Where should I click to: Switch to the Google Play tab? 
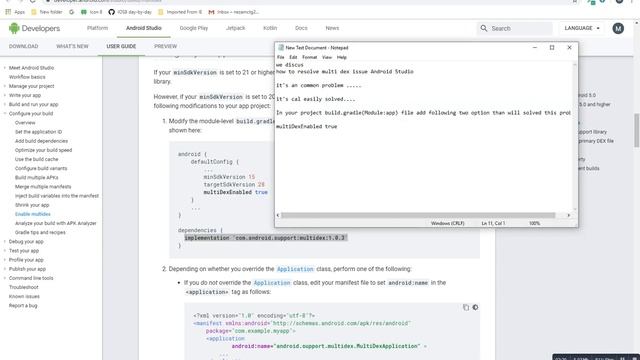click(194, 28)
